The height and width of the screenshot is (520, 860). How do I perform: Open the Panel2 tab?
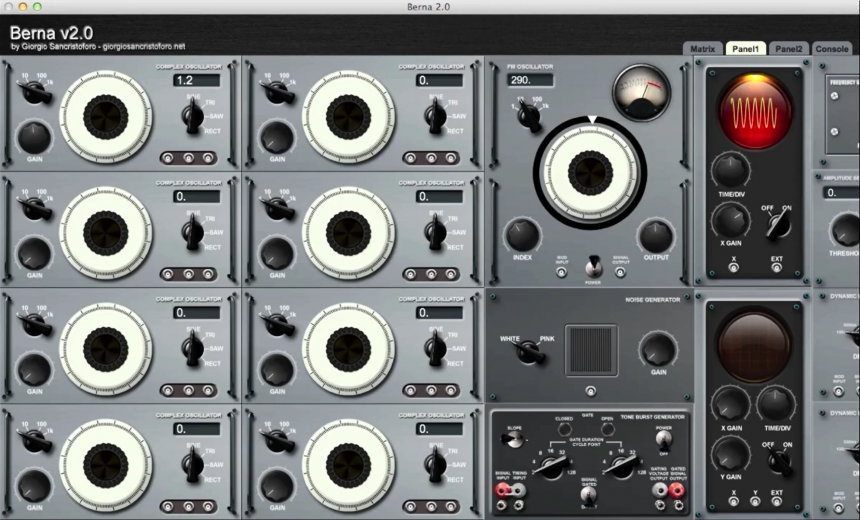tap(789, 48)
